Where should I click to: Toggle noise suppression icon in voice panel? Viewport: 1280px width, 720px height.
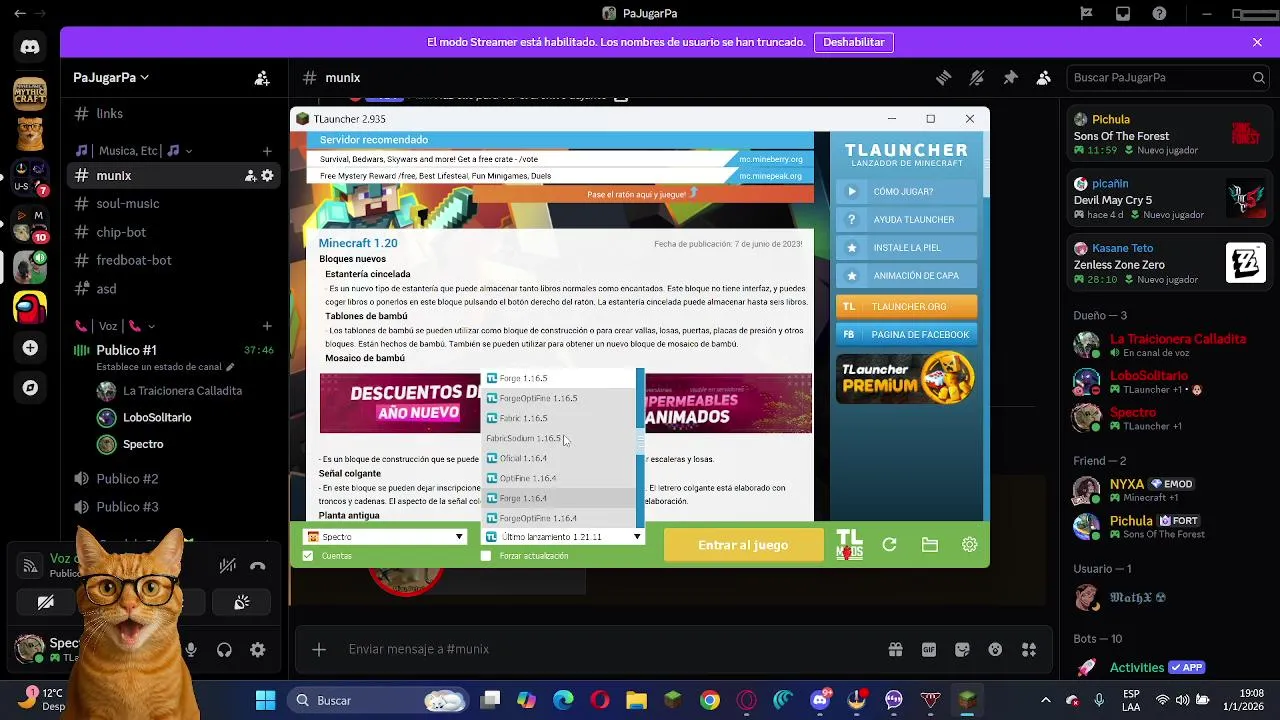click(x=228, y=566)
